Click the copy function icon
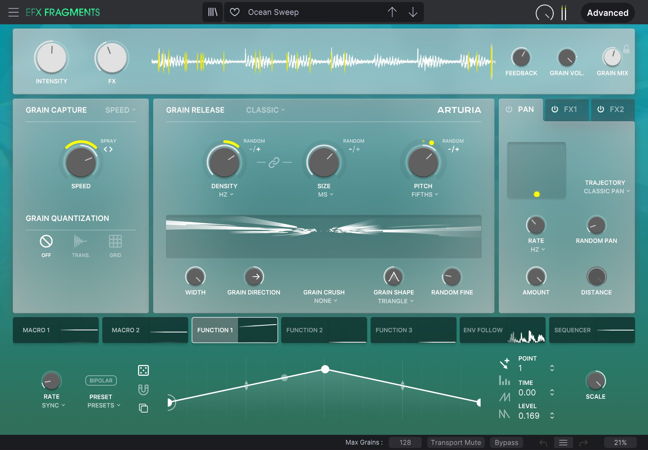The image size is (648, 450). pyautogui.click(x=144, y=407)
